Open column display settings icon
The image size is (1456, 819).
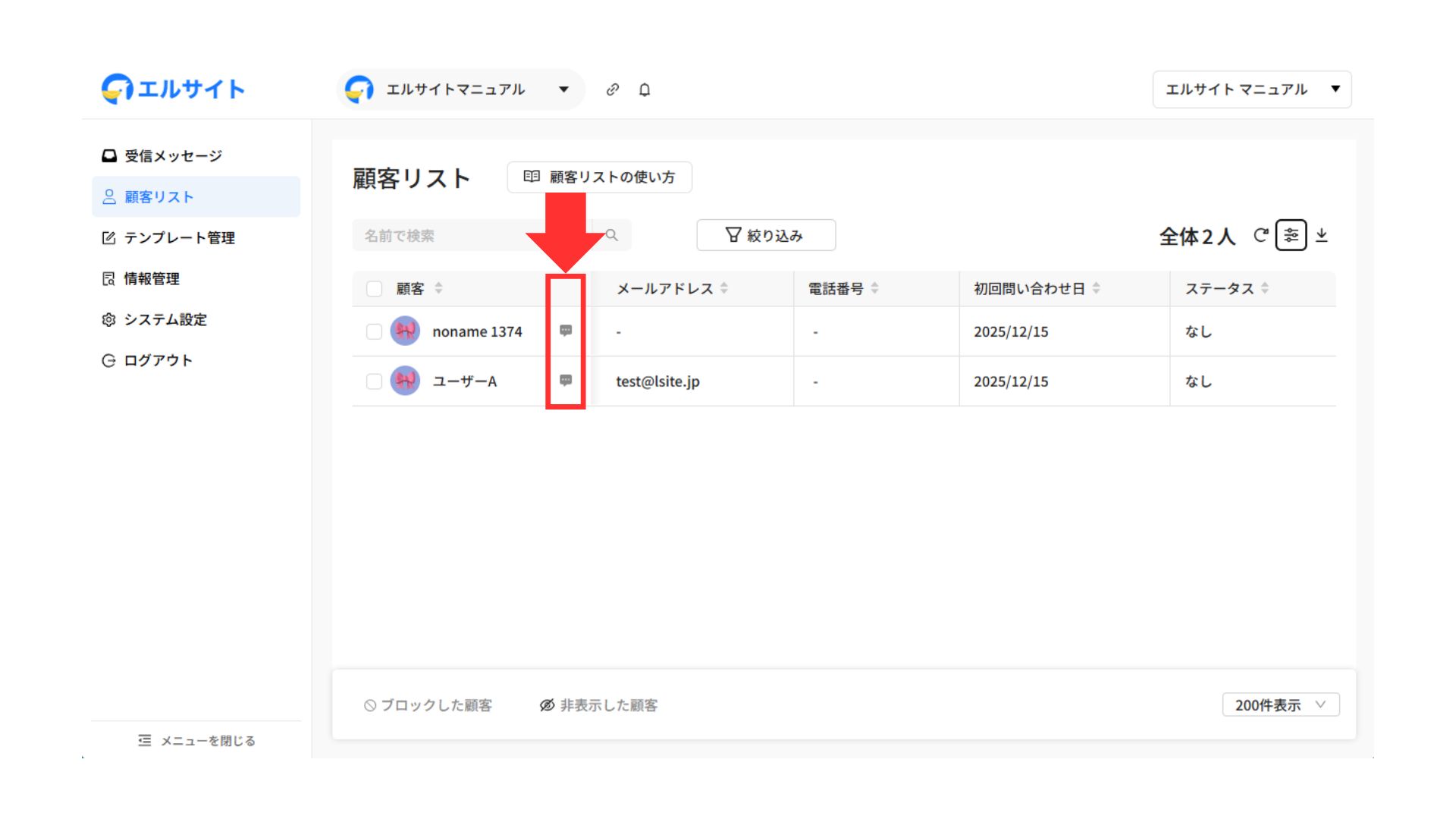[x=1291, y=235]
